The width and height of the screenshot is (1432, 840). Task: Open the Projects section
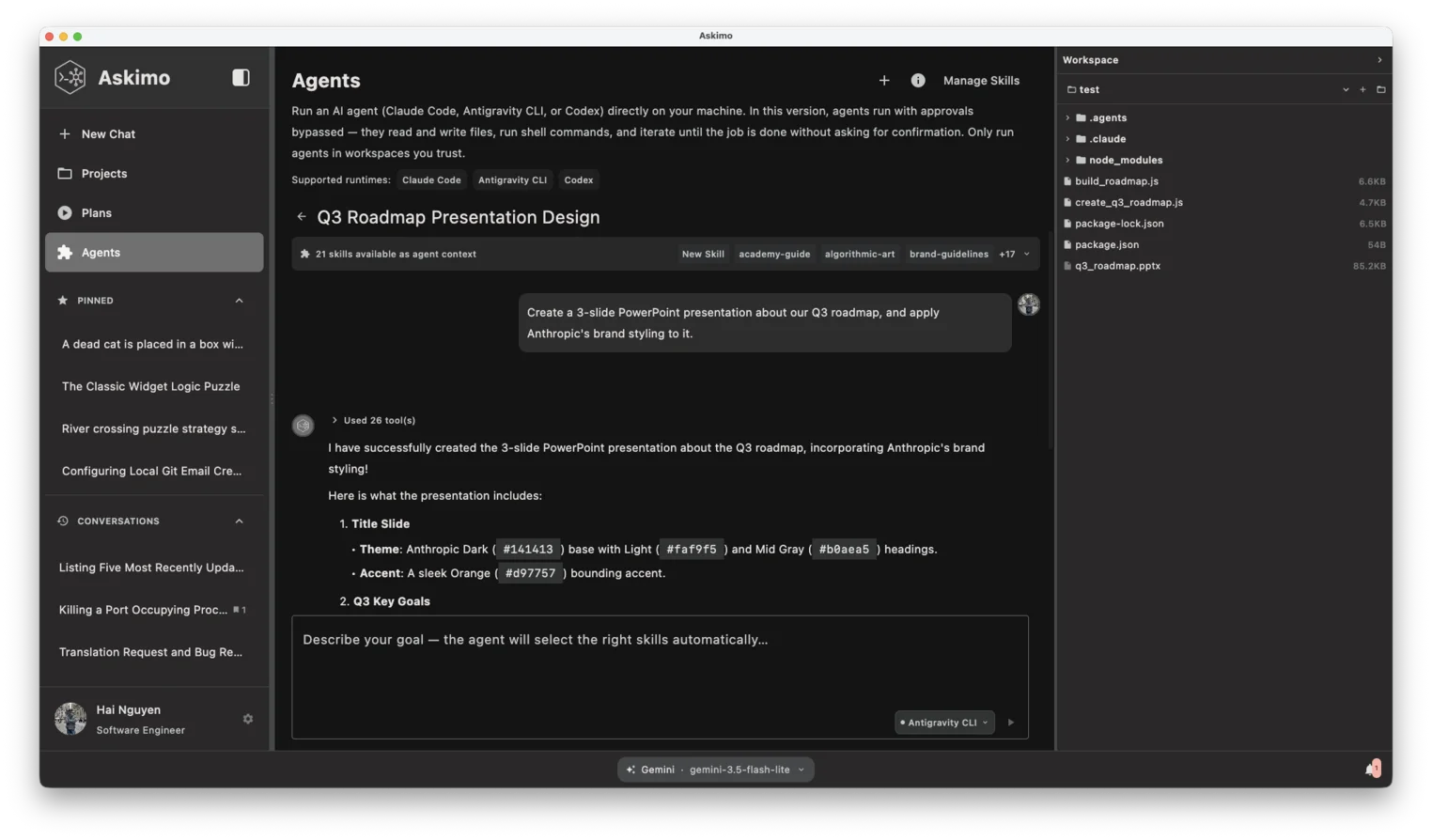tap(154, 174)
